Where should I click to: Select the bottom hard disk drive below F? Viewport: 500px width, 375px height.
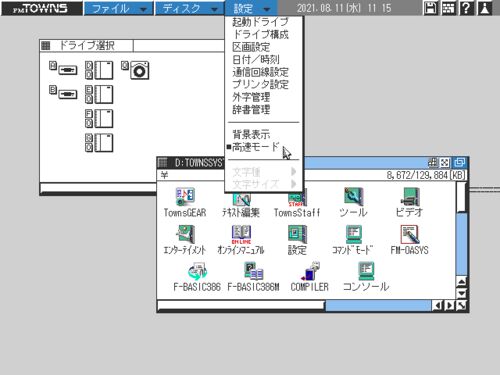tap(99, 143)
